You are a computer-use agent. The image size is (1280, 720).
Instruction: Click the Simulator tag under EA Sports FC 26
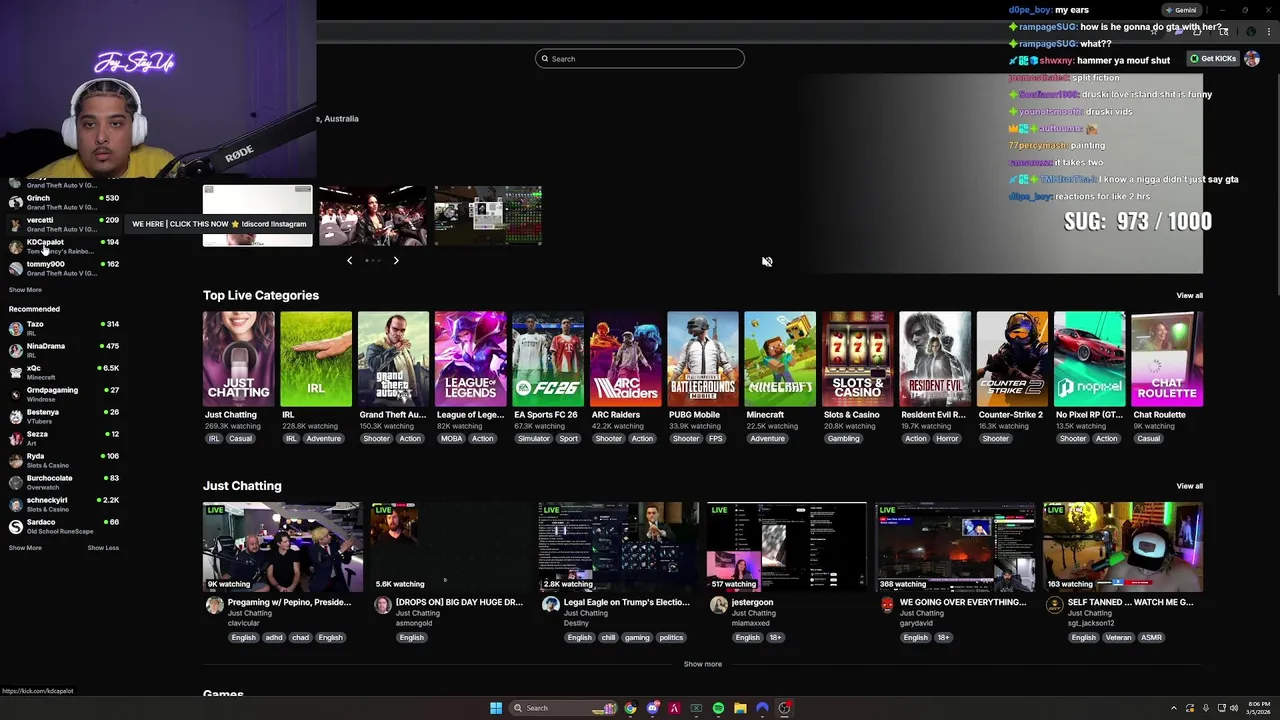[533, 439]
